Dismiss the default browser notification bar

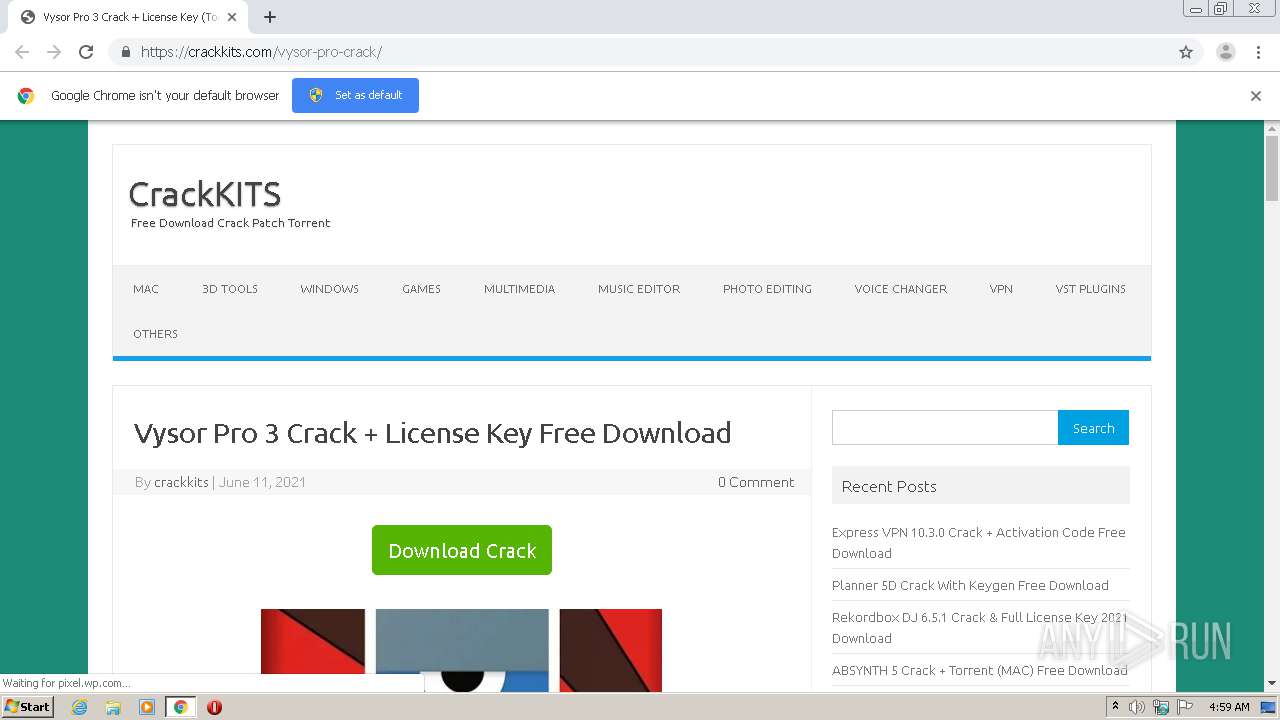coord(1256,96)
